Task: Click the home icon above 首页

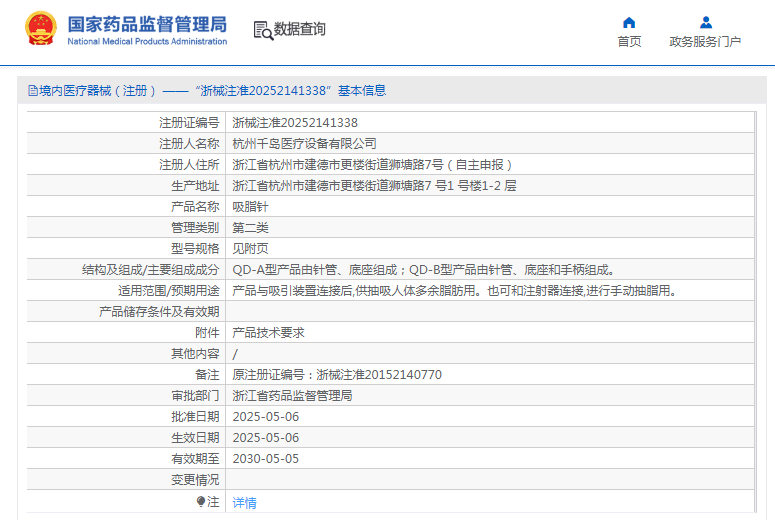Action: tap(629, 22)
